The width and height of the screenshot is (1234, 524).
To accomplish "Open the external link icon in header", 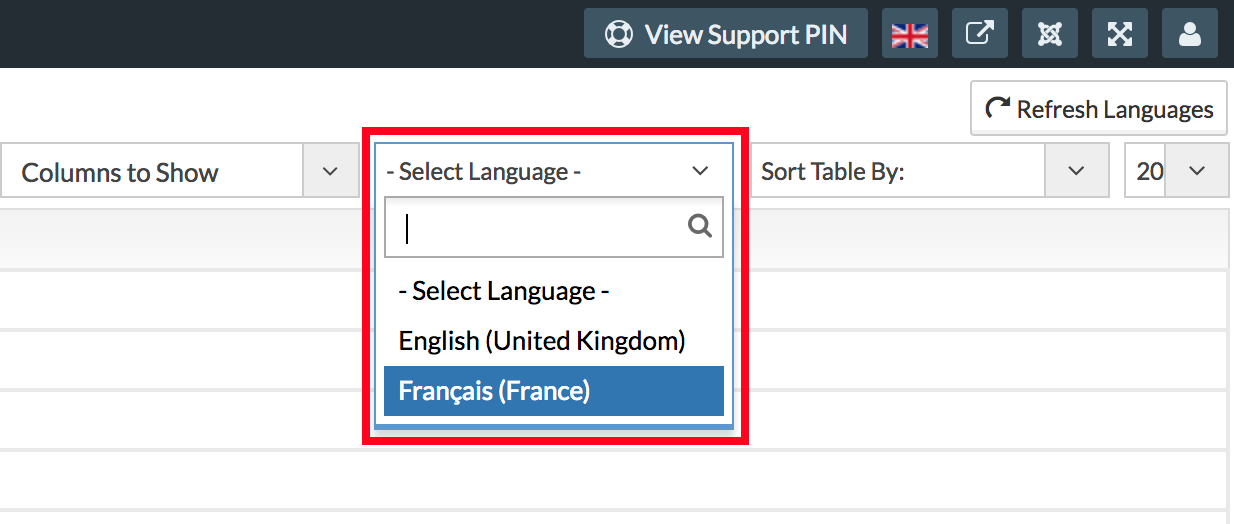I will tap(979, 34).
